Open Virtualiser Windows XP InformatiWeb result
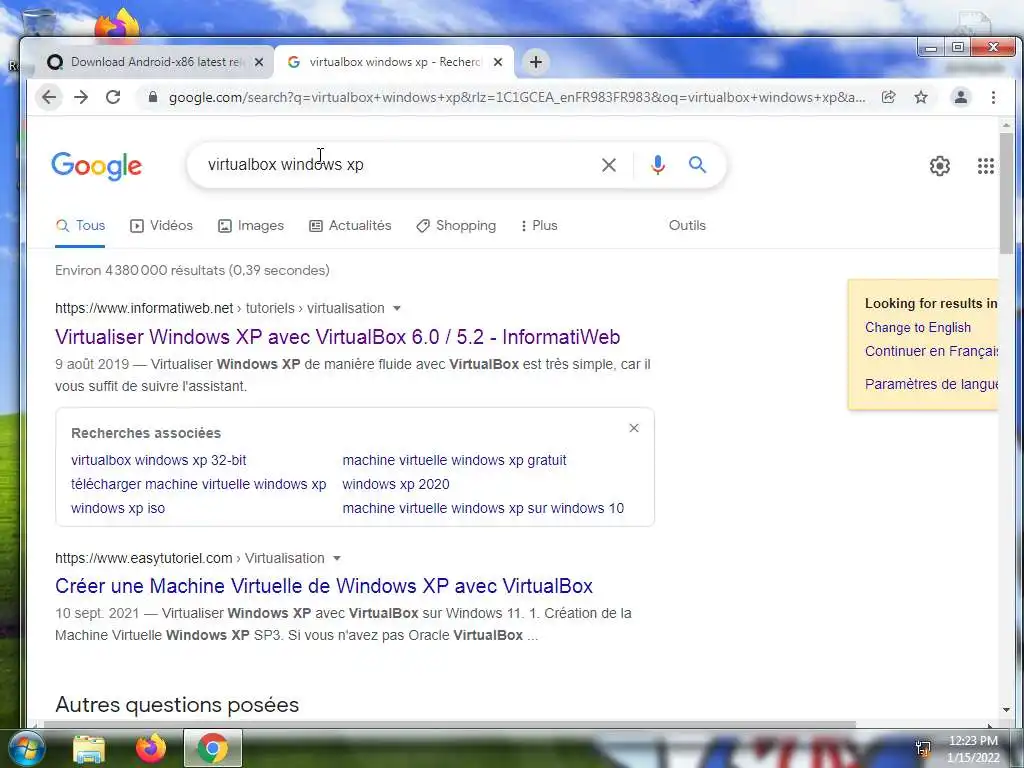This screenshot has height=768, width=1024. (338, 337)
